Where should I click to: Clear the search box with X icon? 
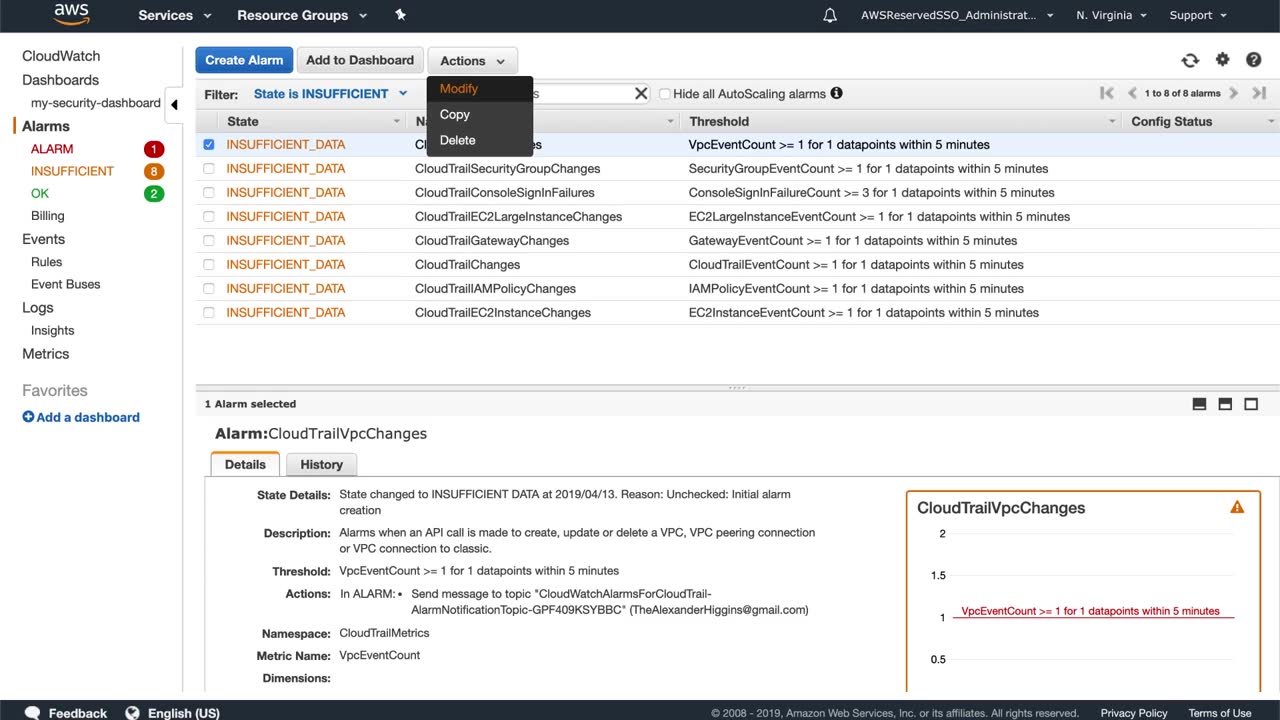[x=641, y=93]
